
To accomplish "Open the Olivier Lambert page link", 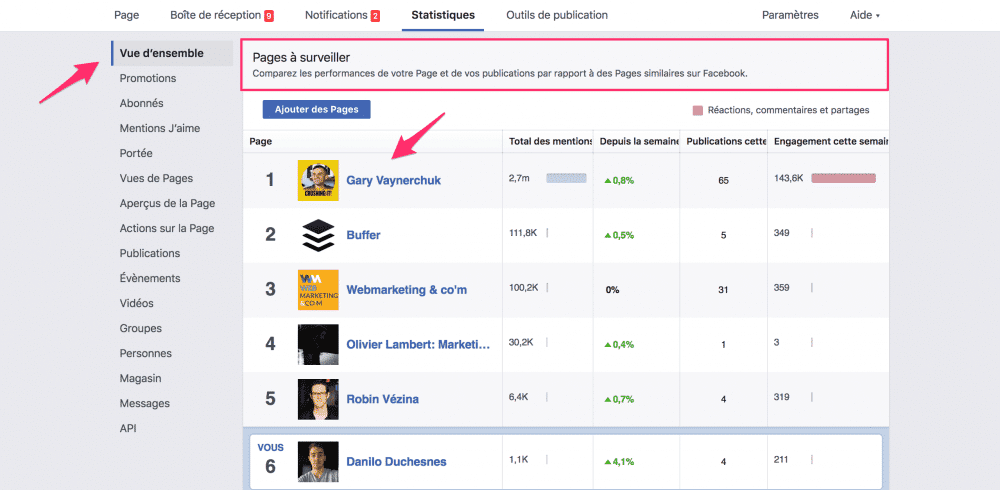I will [418, 345].
